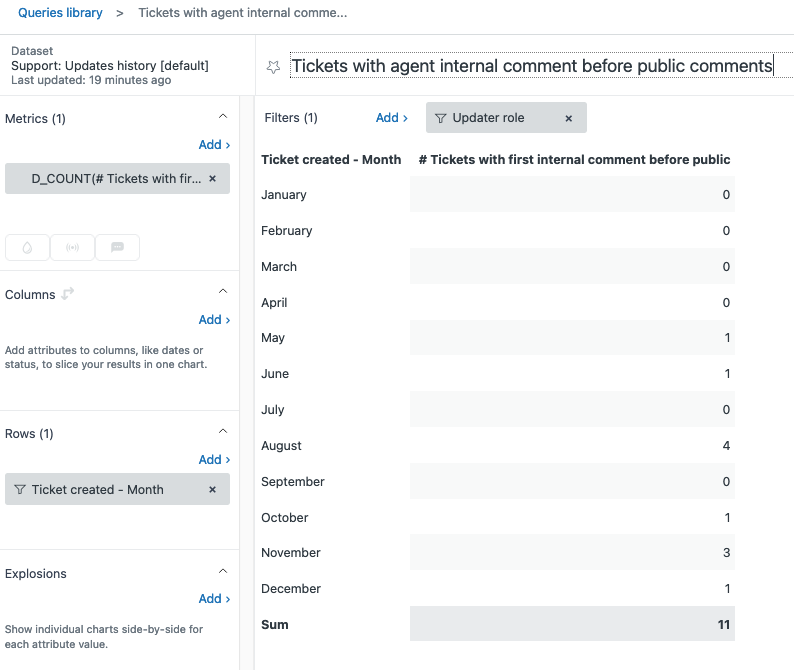Collapse the Columns panel

tap(223, 292)
